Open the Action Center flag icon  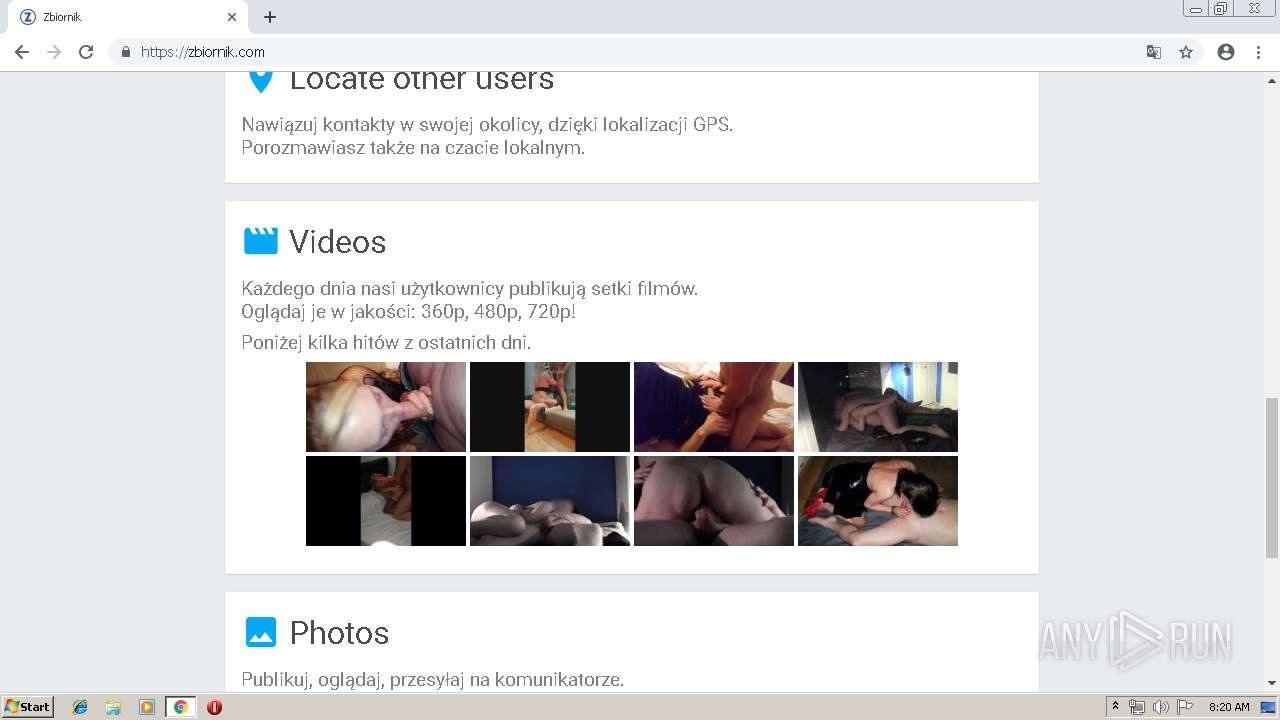pos(1185,707)
